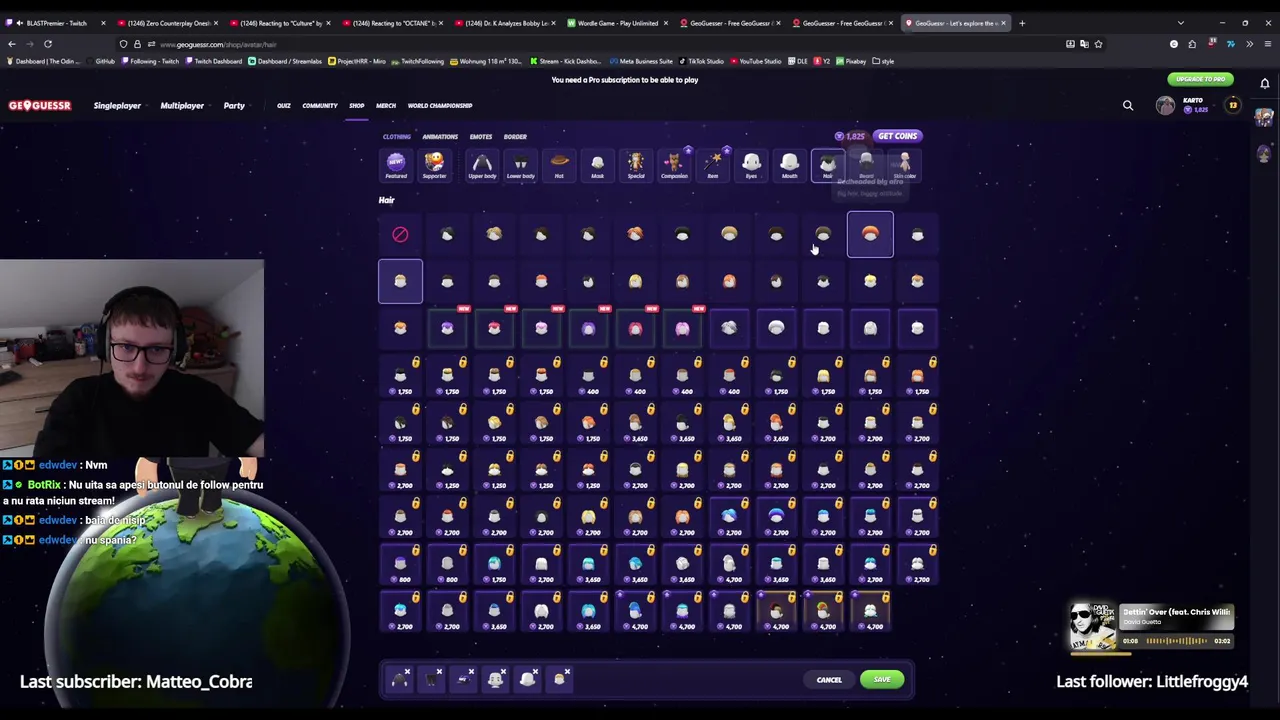This screenshot has height=720, width=1280.
Task: Select the Skin color category
Action: (x=904, y=166)
